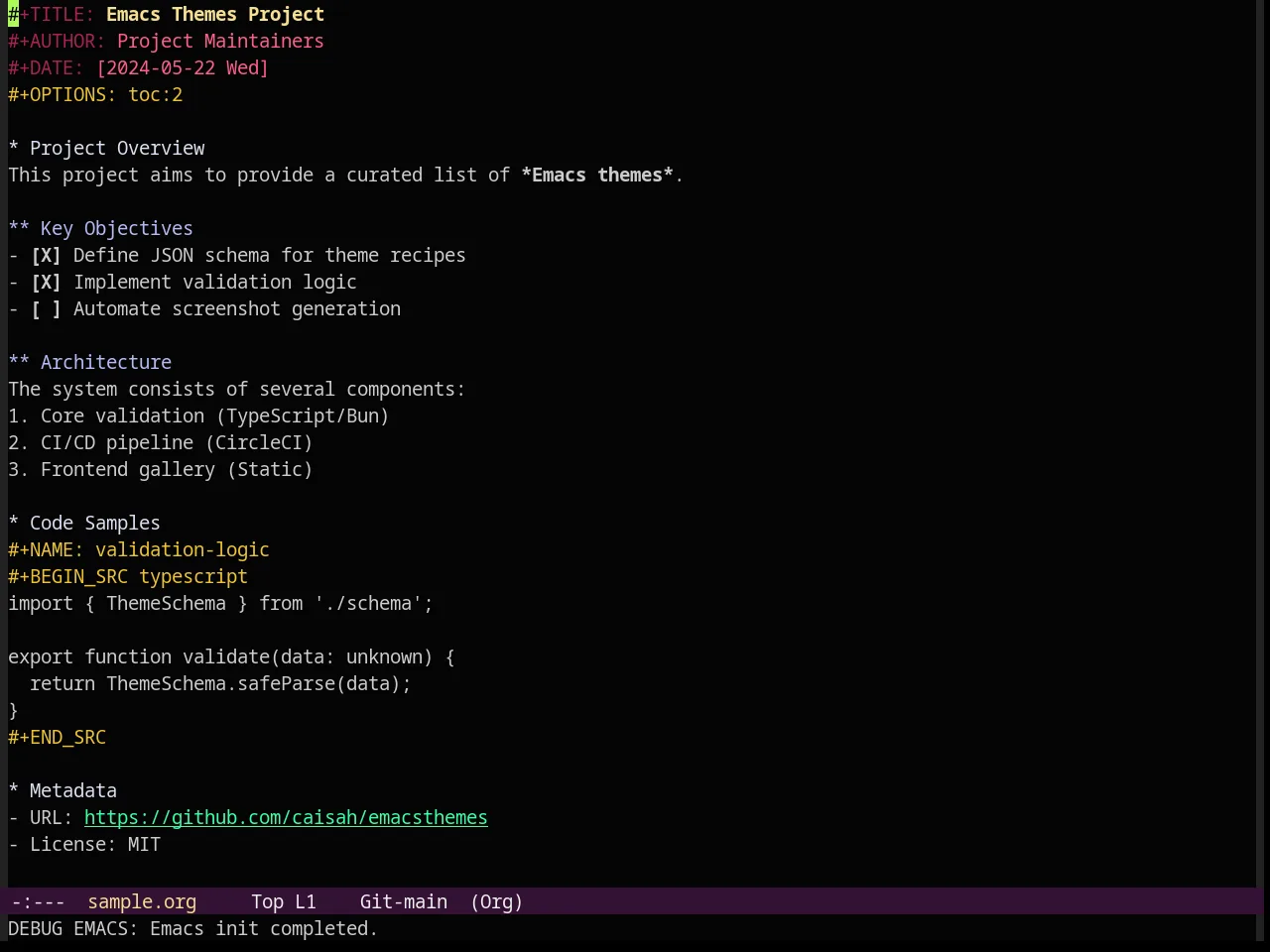The image size is (1270, 952).
Task: Click the '#+DATE:' keyword
Action: tap(46, 67)
